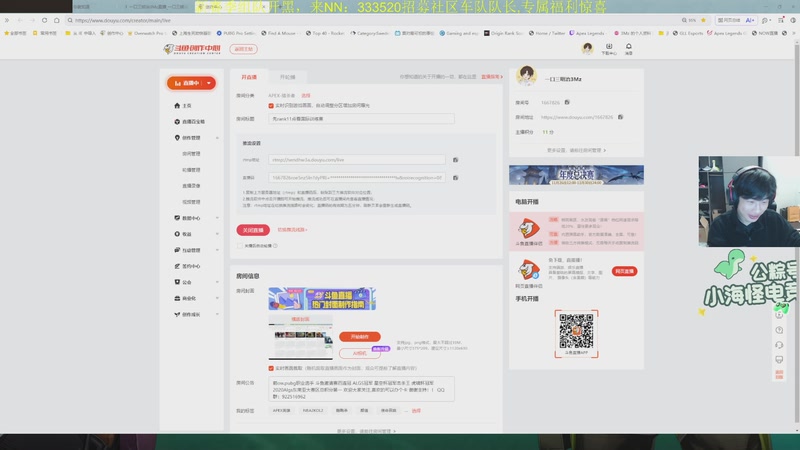
Task: Click the Douyu creation center logo
Action: click(x=192, y=49)
